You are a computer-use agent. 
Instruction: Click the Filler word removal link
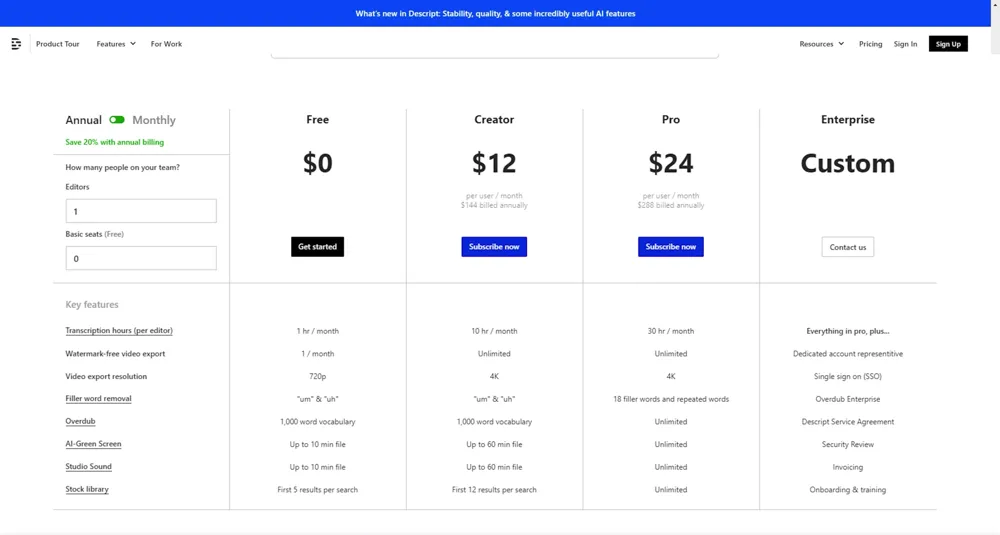click(98, 399)
